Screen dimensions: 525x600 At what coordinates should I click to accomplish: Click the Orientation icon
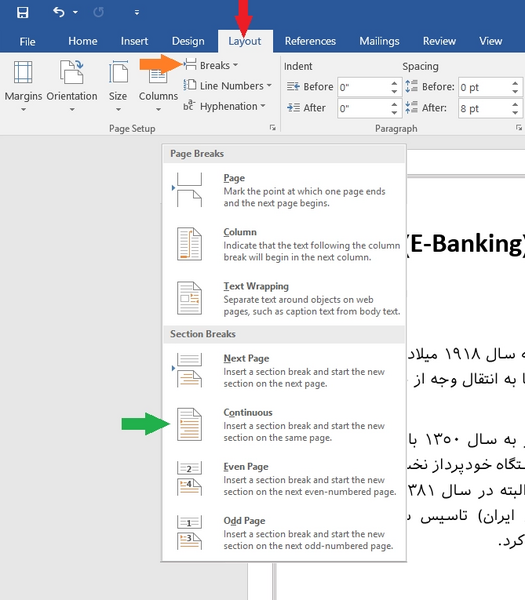coord(72,72)
